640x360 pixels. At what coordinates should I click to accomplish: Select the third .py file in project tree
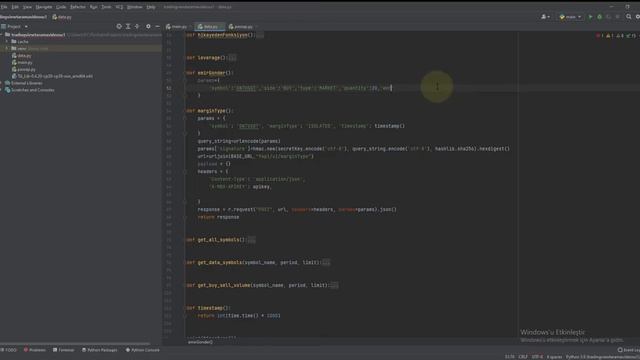(23, 69)
